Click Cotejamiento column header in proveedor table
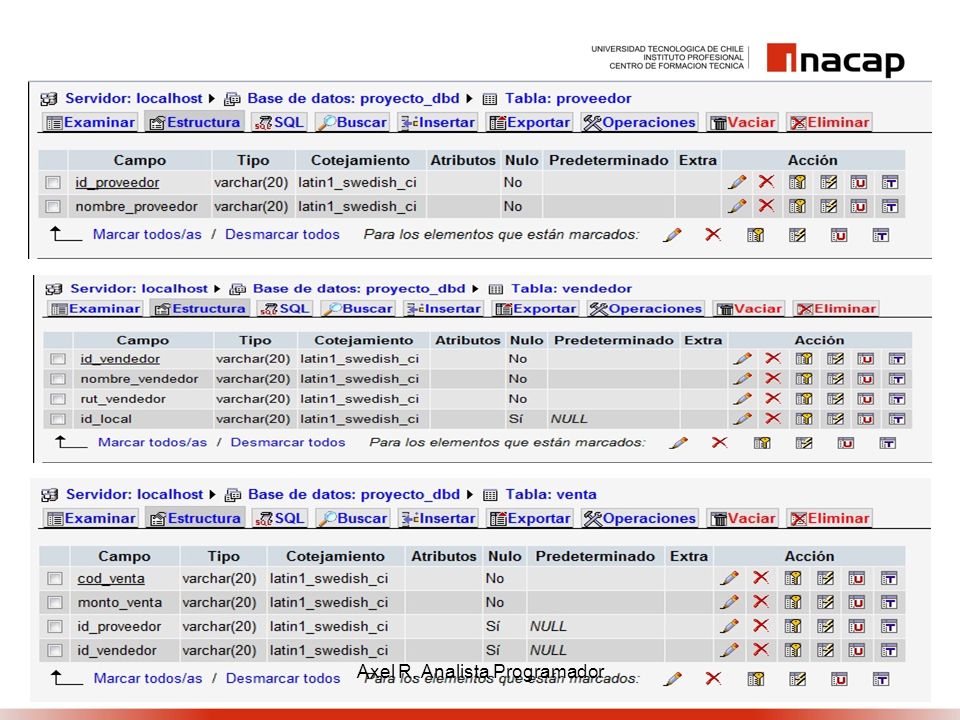The width and height of the screenshot is (960, 720). click(x=360, y=160)
